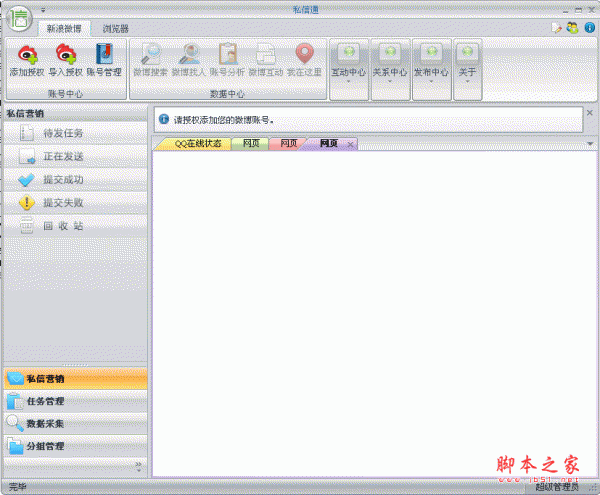Click the blue info icon at top right
This screenshot has width=600, height=495.
coord(590,28)
